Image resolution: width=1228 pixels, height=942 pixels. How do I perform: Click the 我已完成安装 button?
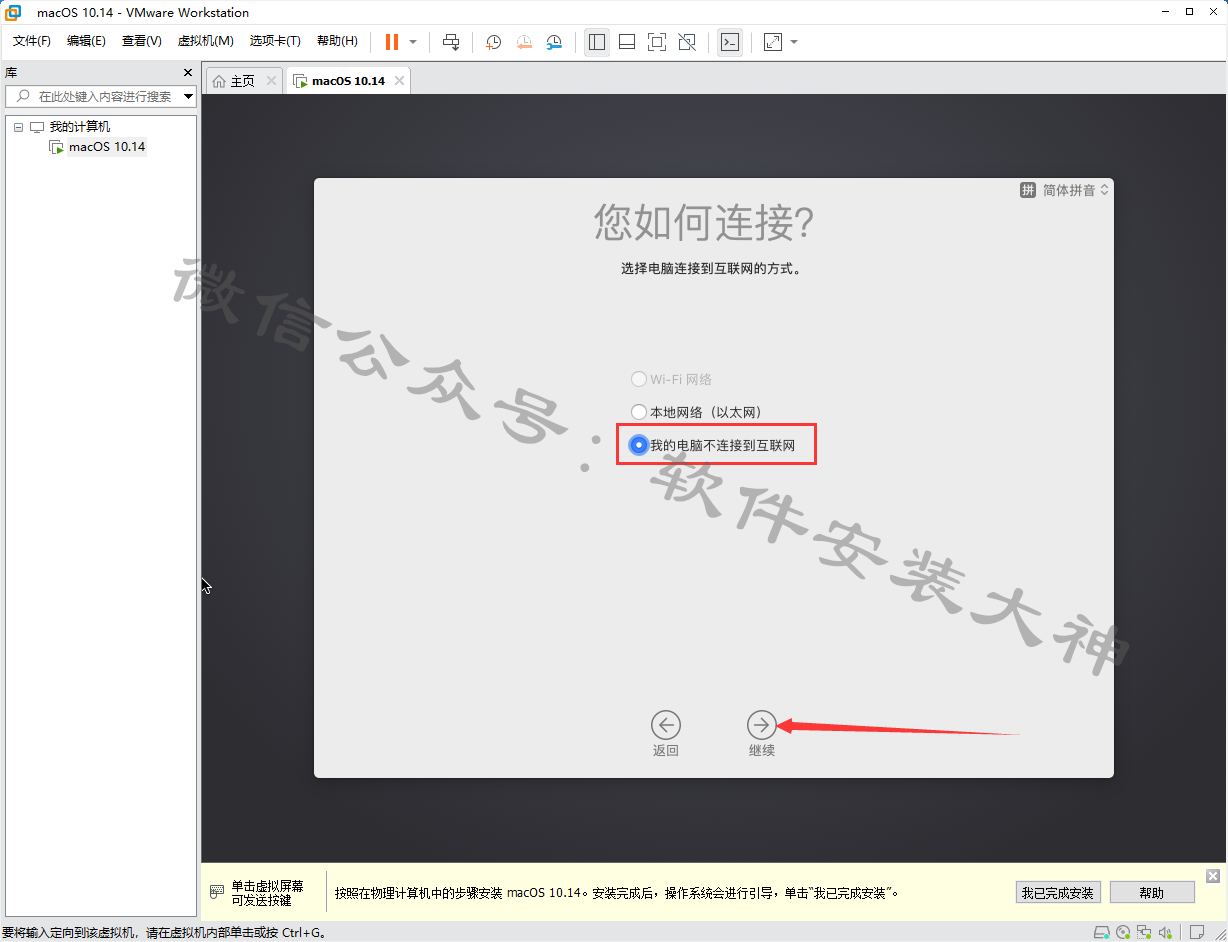click(1058, 893)
